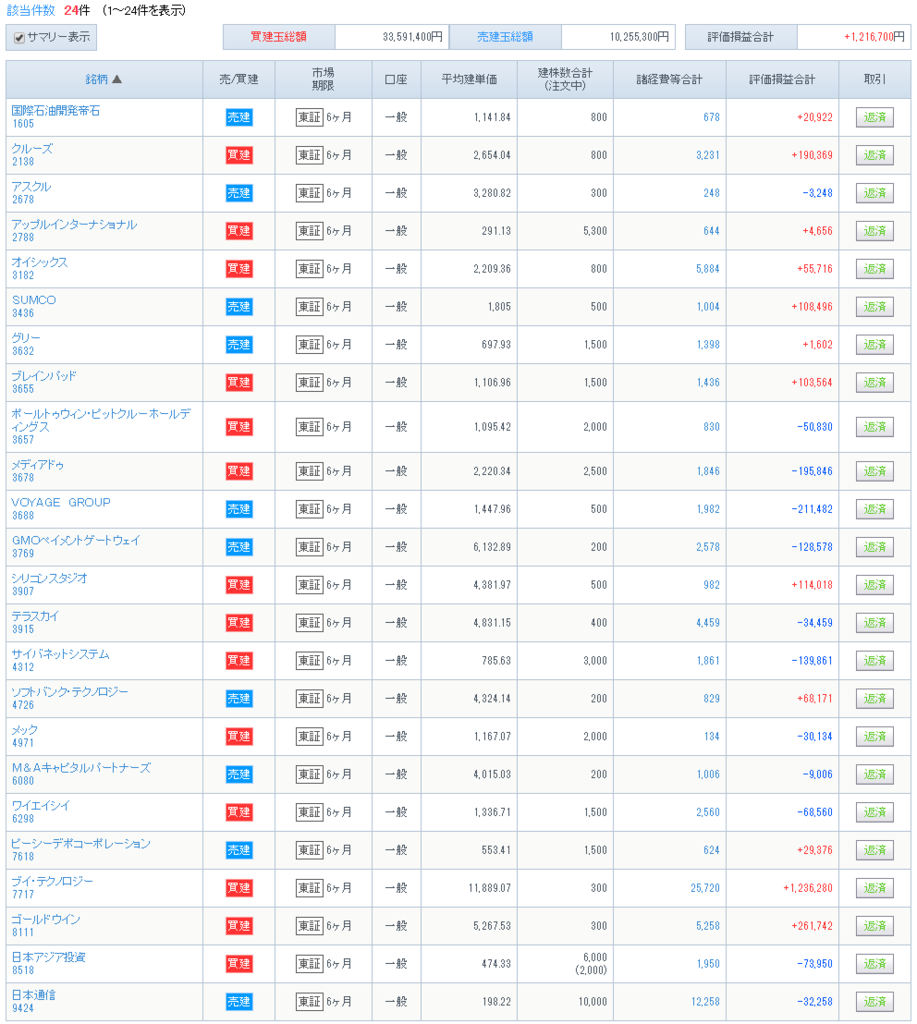Open ワイエイシイ stock link
This screenshot has width=917, height=1024.
(40, 805)
